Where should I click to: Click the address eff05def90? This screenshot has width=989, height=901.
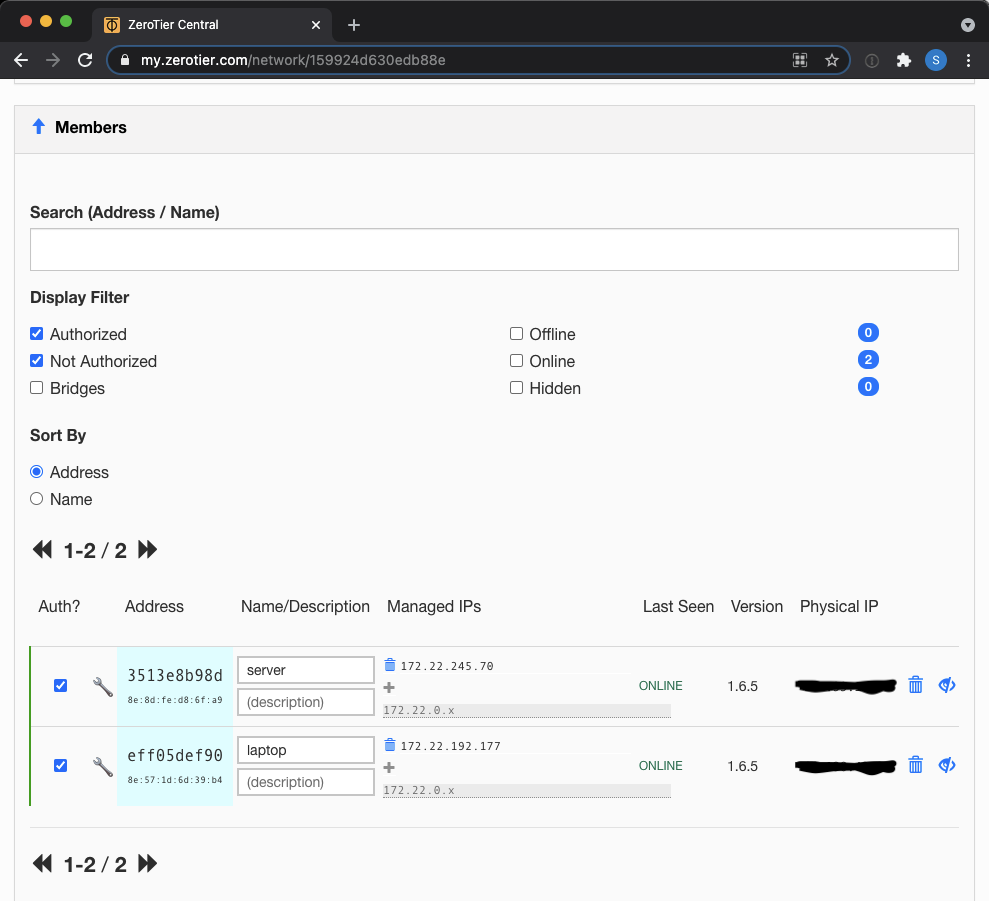[175, 755]
